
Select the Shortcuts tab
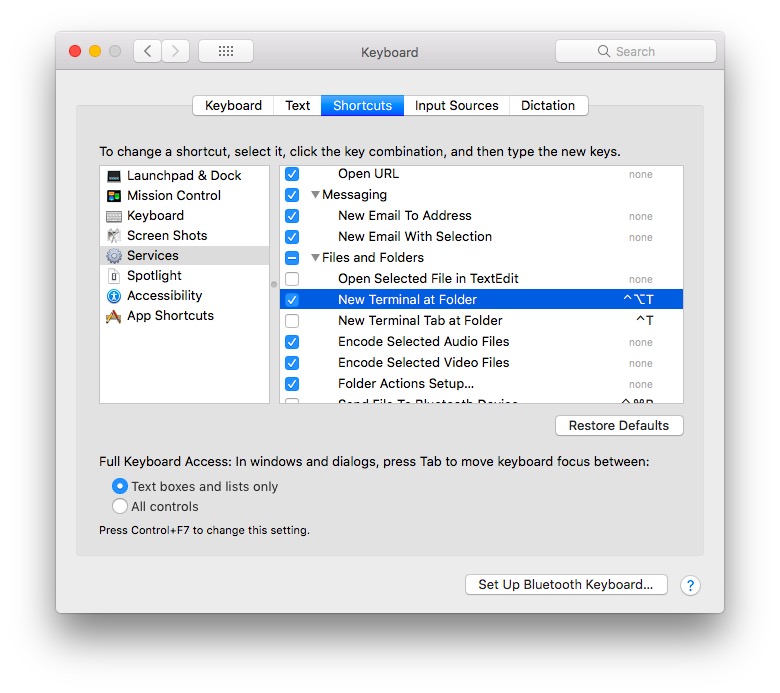pos(362,105)
